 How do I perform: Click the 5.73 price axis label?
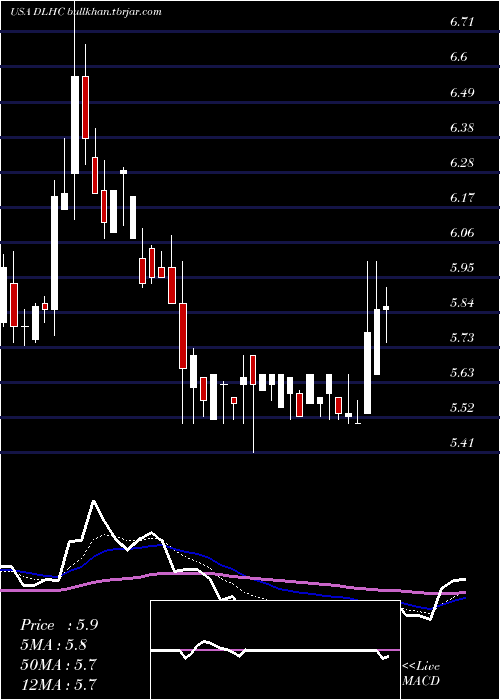point(462,338)
